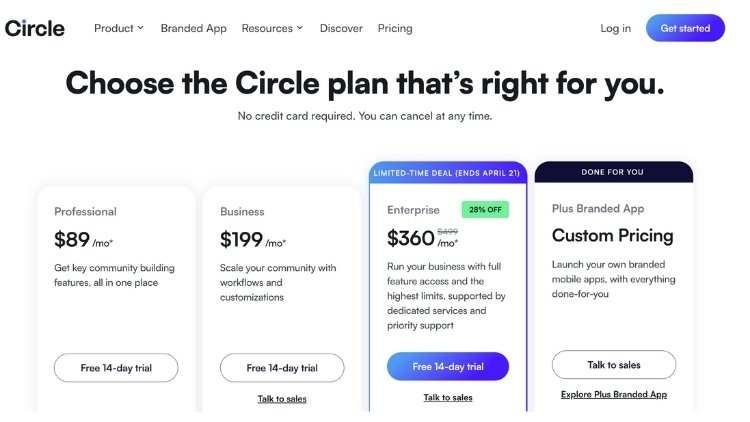Click the Circle logo
Screen dimensions: 750x422
[35, 28]
